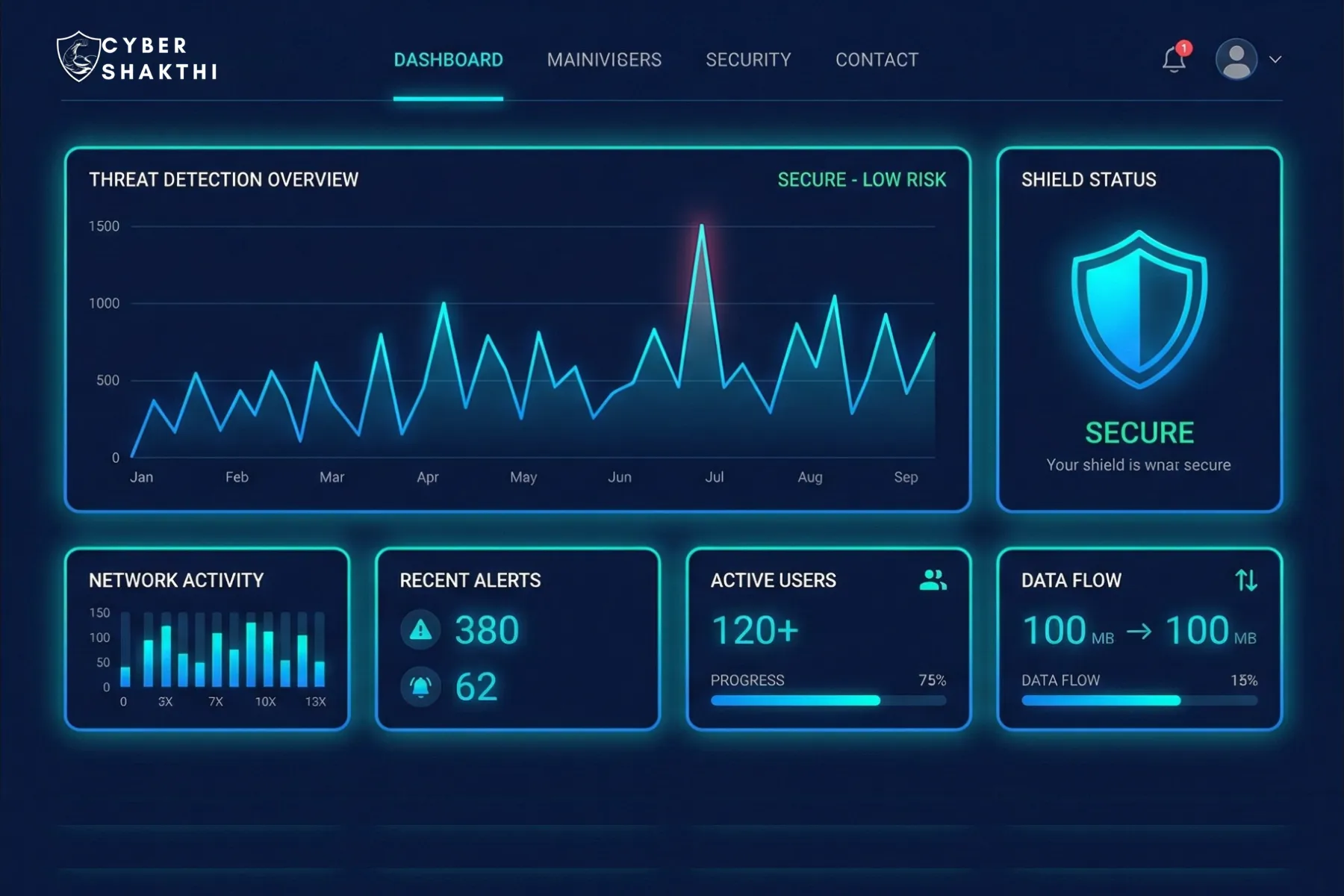Click the Active Users progress bar
The height and width of the screenshot is (896, 1344).
pos(828,700)
